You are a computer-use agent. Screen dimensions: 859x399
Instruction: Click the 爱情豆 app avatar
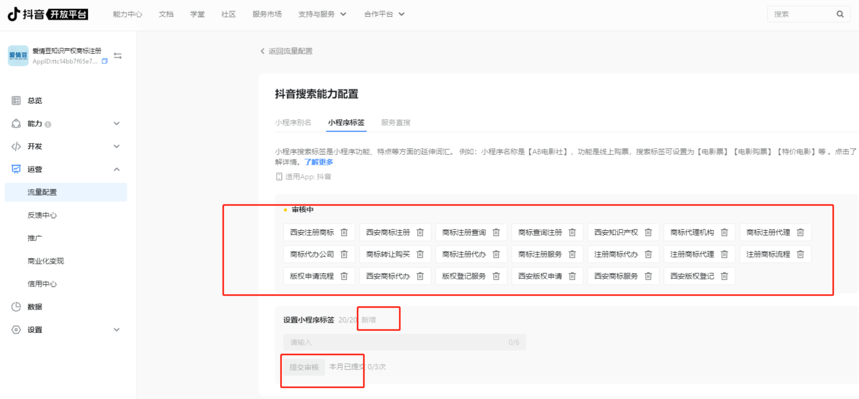(18, 55)
